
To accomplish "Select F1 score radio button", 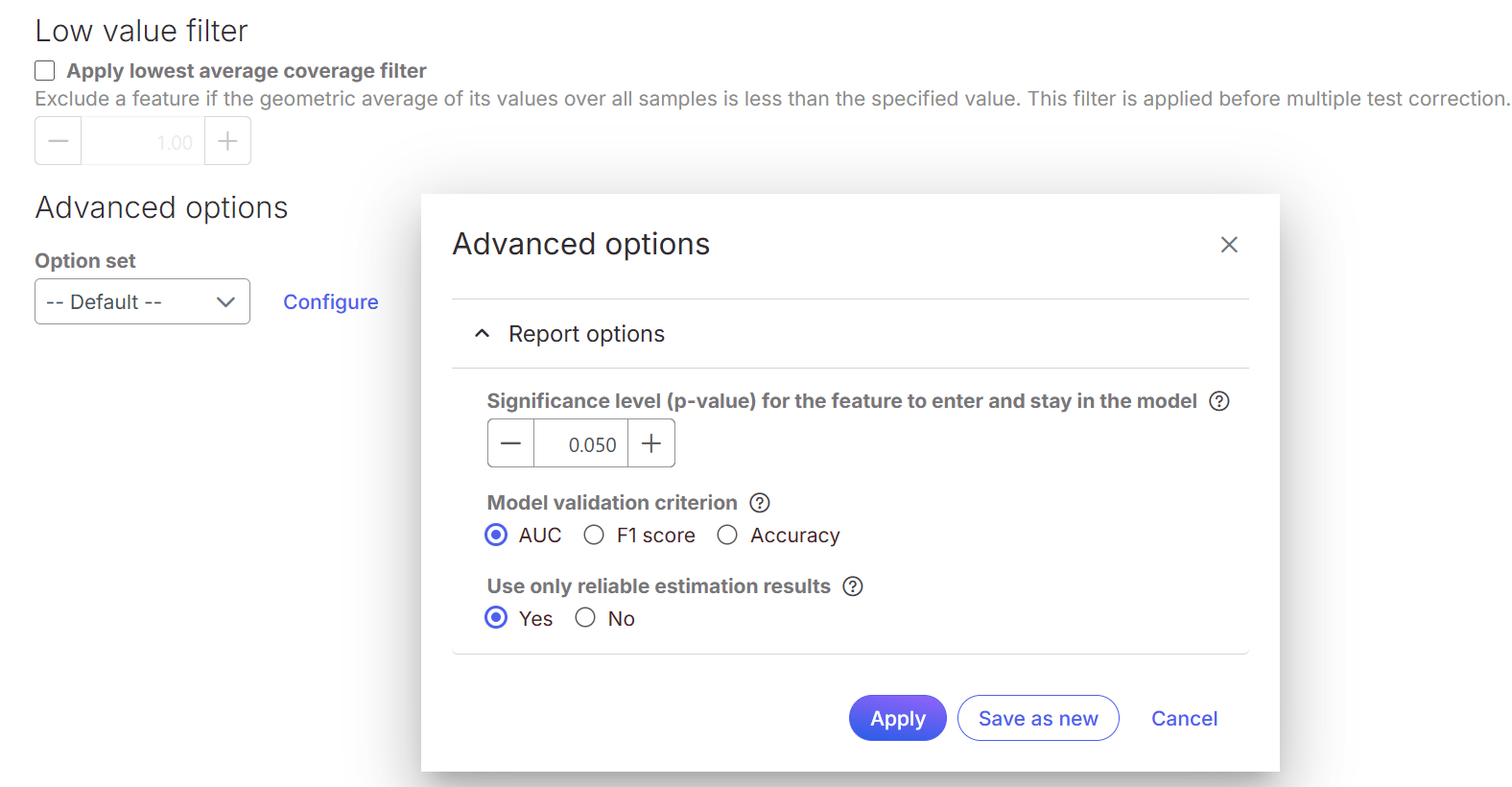I will click(594, 535).
